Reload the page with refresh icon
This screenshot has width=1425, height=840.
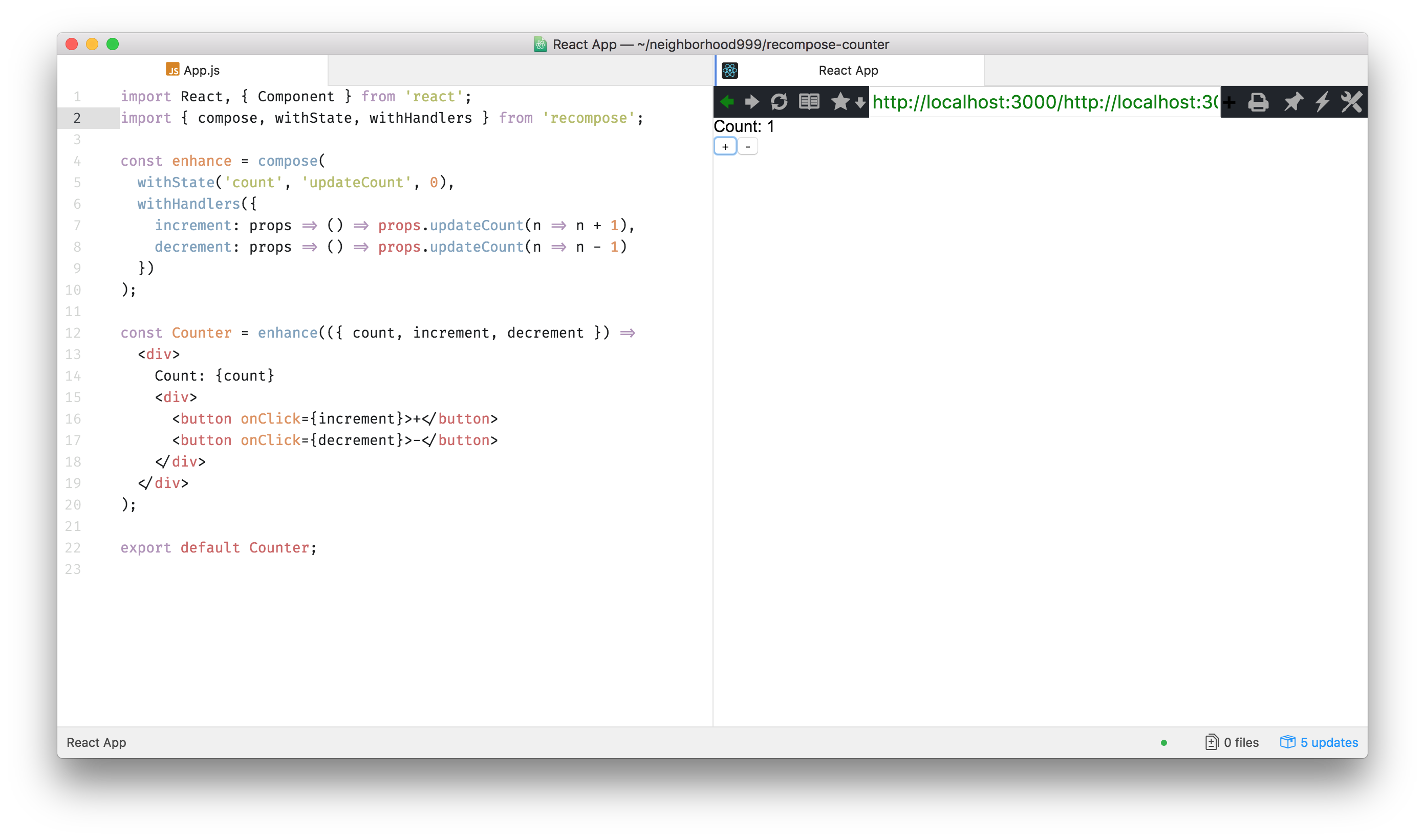coord(780,102)
